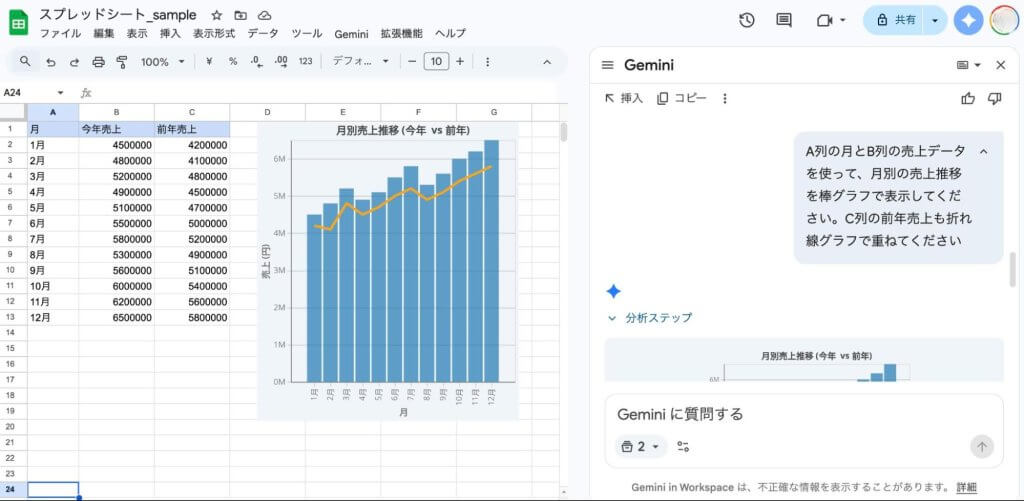Check the cloud save status icon
The width and height of the screenshot is (1024, 501).
(264, 15)
